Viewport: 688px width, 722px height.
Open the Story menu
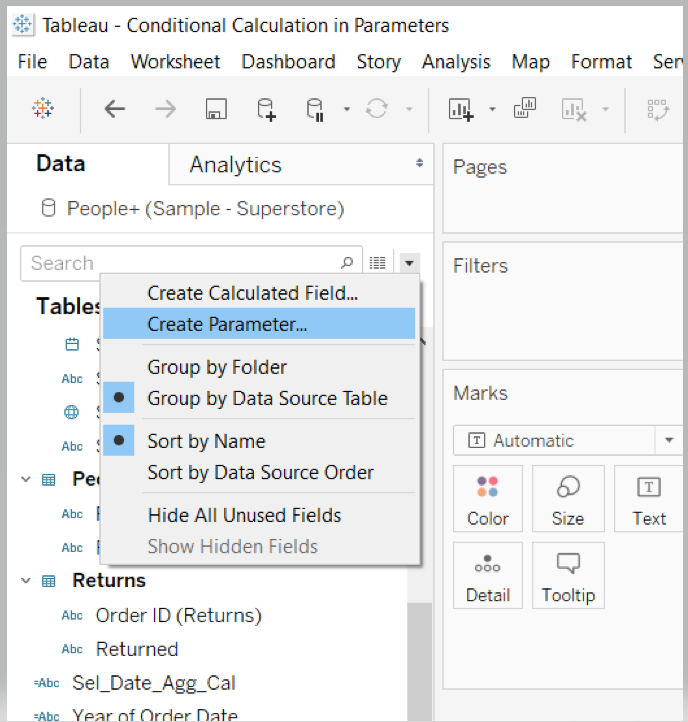pos(379,62)
